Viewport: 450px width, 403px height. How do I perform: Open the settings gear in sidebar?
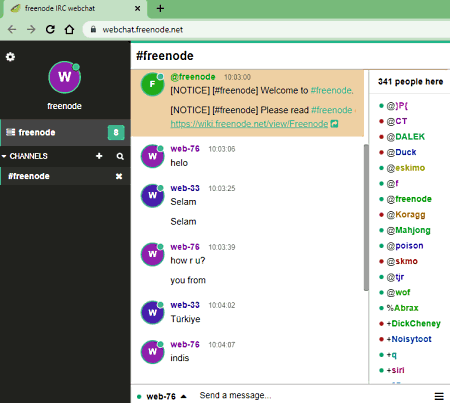click(x=10, y=57)
